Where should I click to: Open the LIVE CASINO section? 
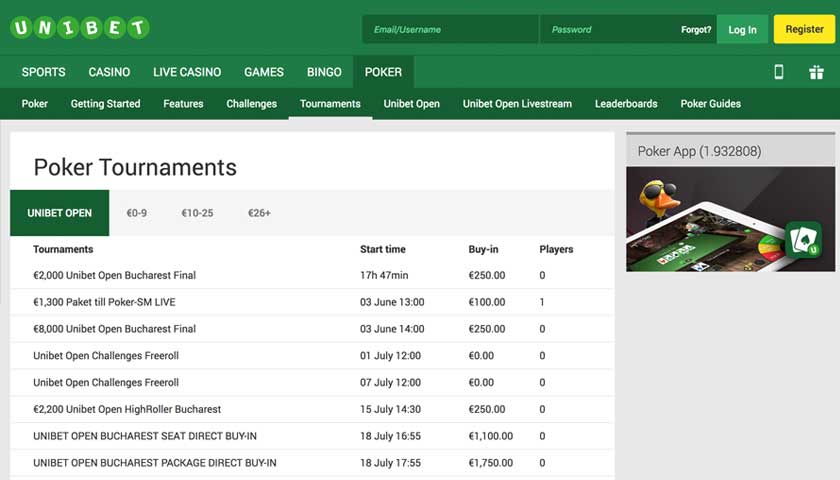187,72
